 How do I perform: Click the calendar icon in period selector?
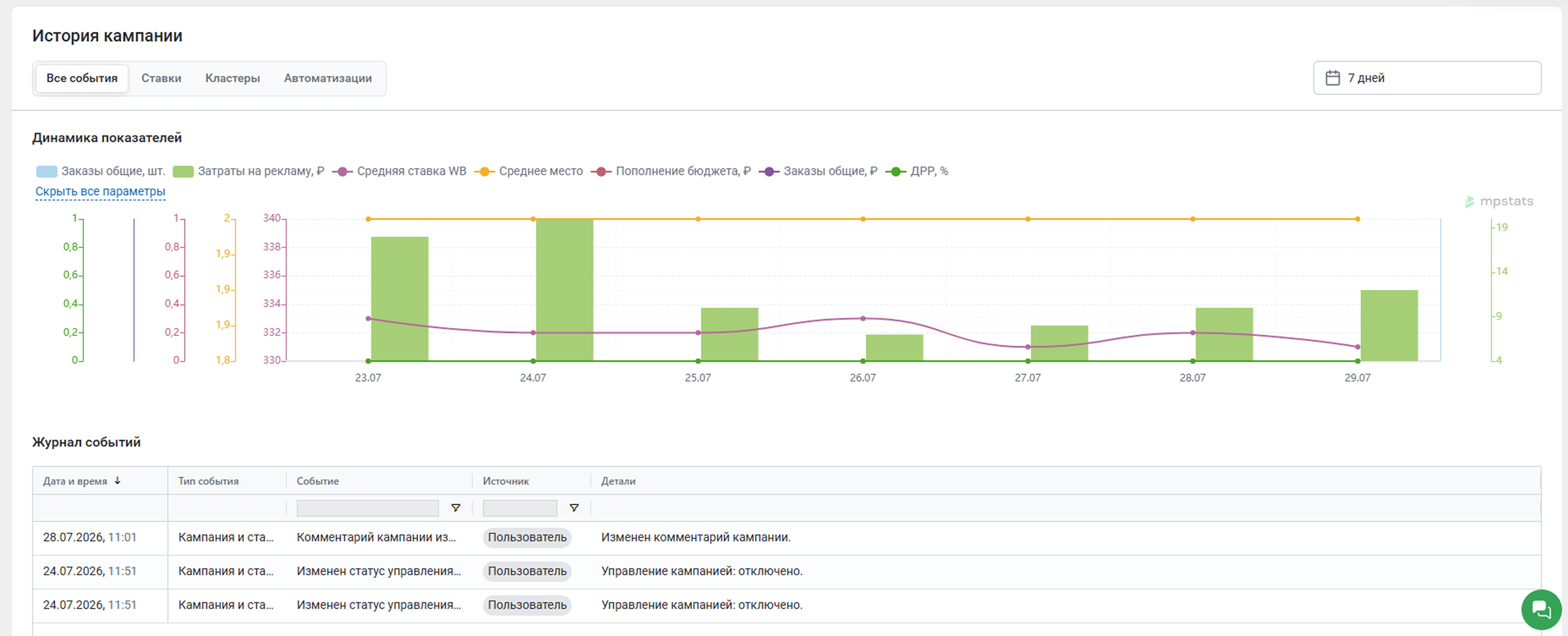pos(1332,78)
